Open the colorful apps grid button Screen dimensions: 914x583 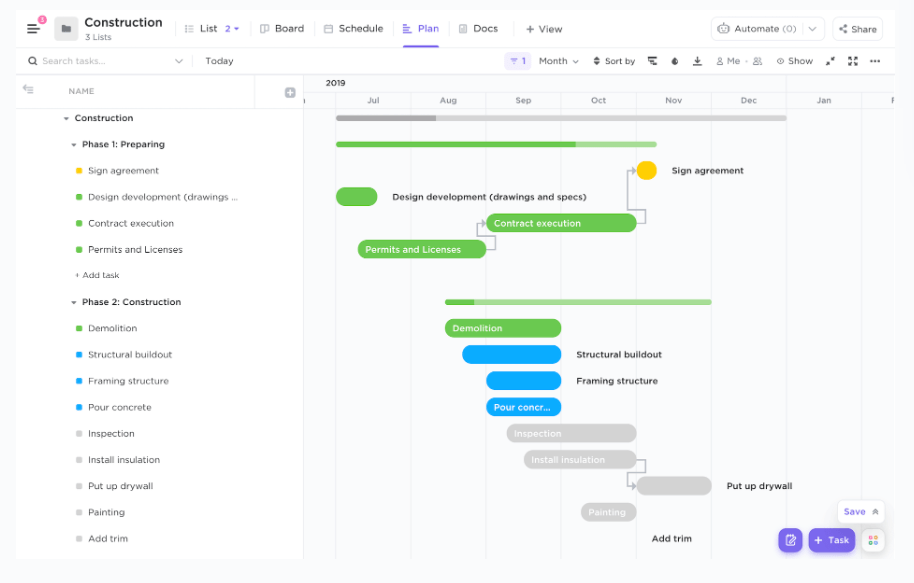[873, 540]
